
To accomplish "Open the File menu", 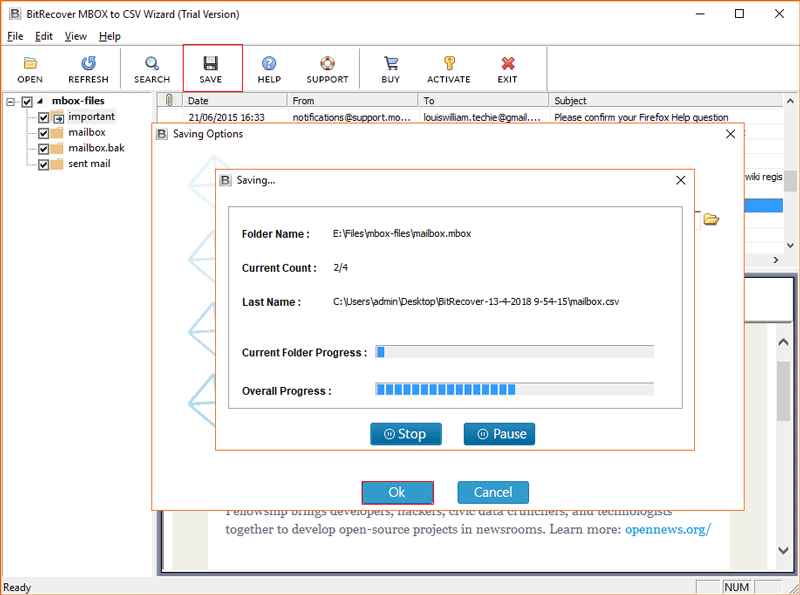I will coord(15,36).
